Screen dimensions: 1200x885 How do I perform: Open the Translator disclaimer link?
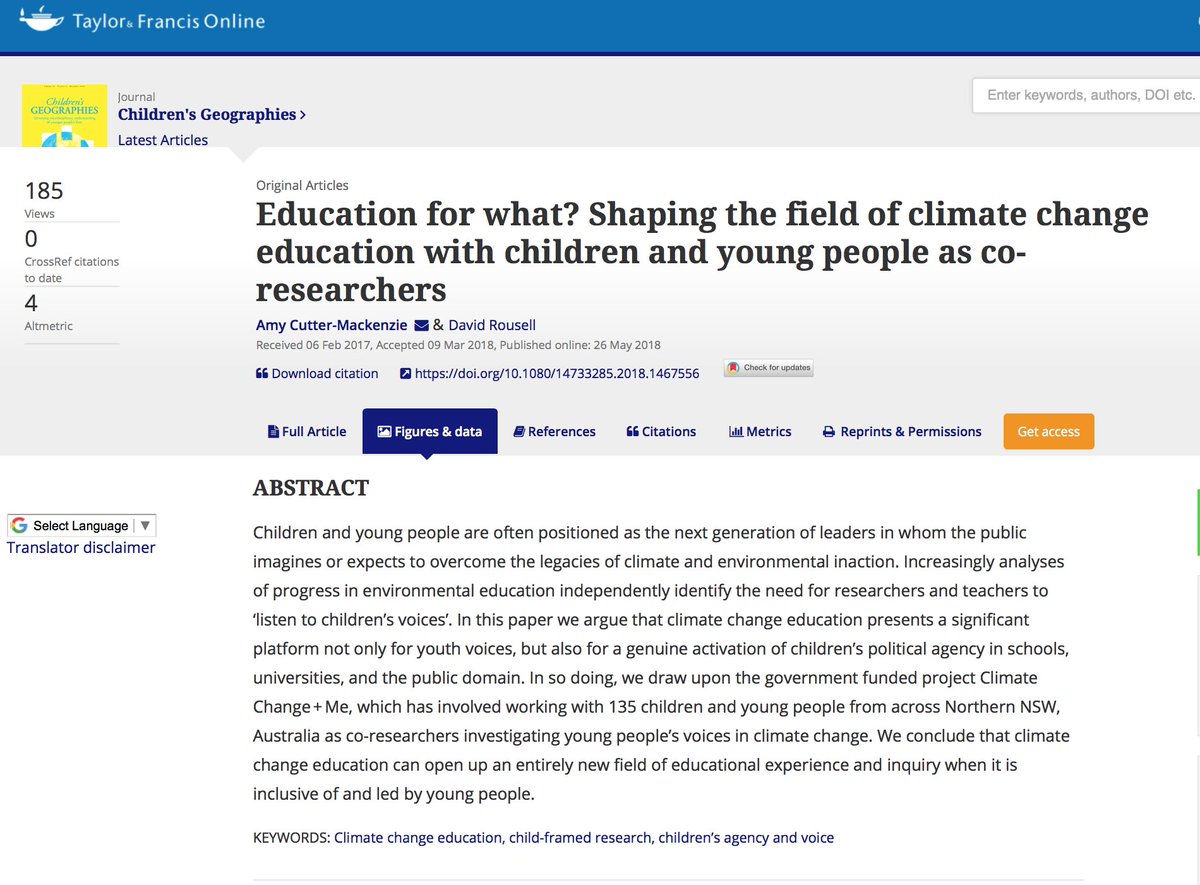pyautogui.click(x=81, y=548)
